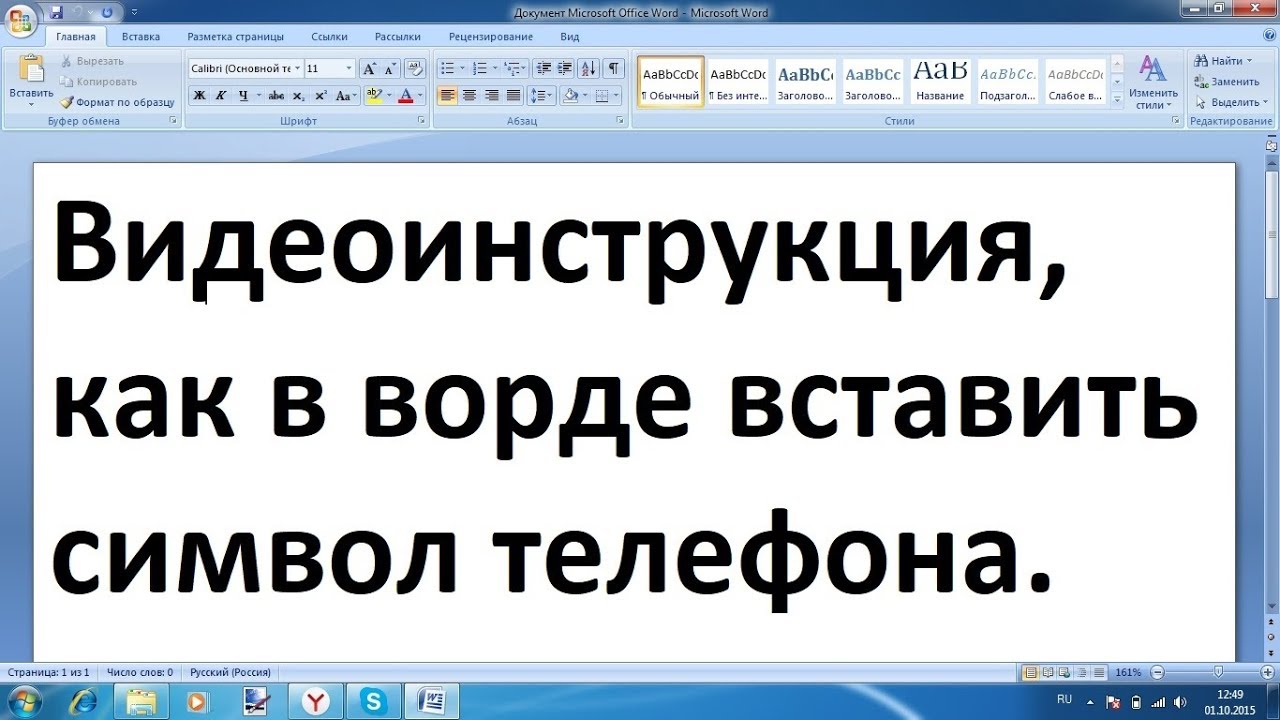Click the Paste (Вставить) clipboard icon
This screenshot has height=720, width=1280.
31,69
